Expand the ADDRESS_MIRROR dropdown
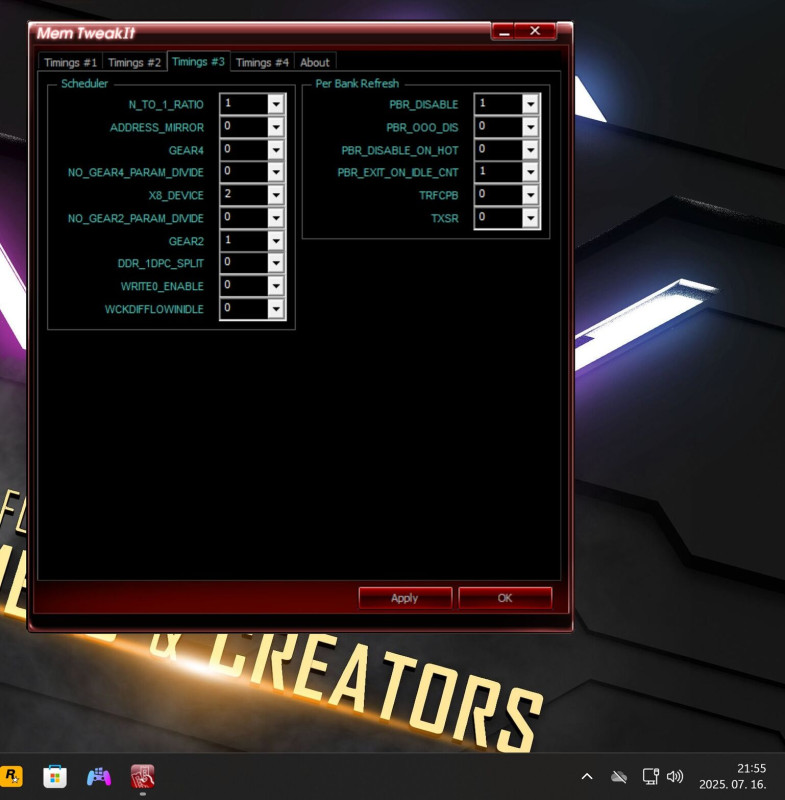Screen dimensions: 785x800 pyautogui.click(x=275, y=127)
